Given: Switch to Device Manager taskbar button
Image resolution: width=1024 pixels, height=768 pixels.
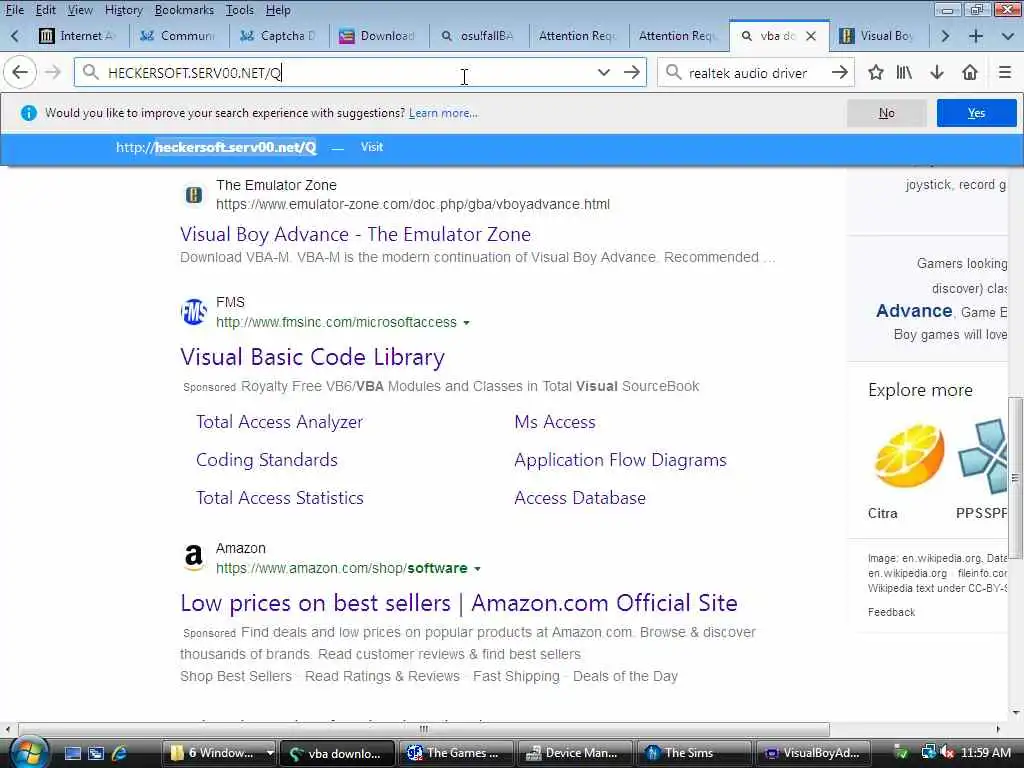Looking at the screenshot, I should click(573, 753).
